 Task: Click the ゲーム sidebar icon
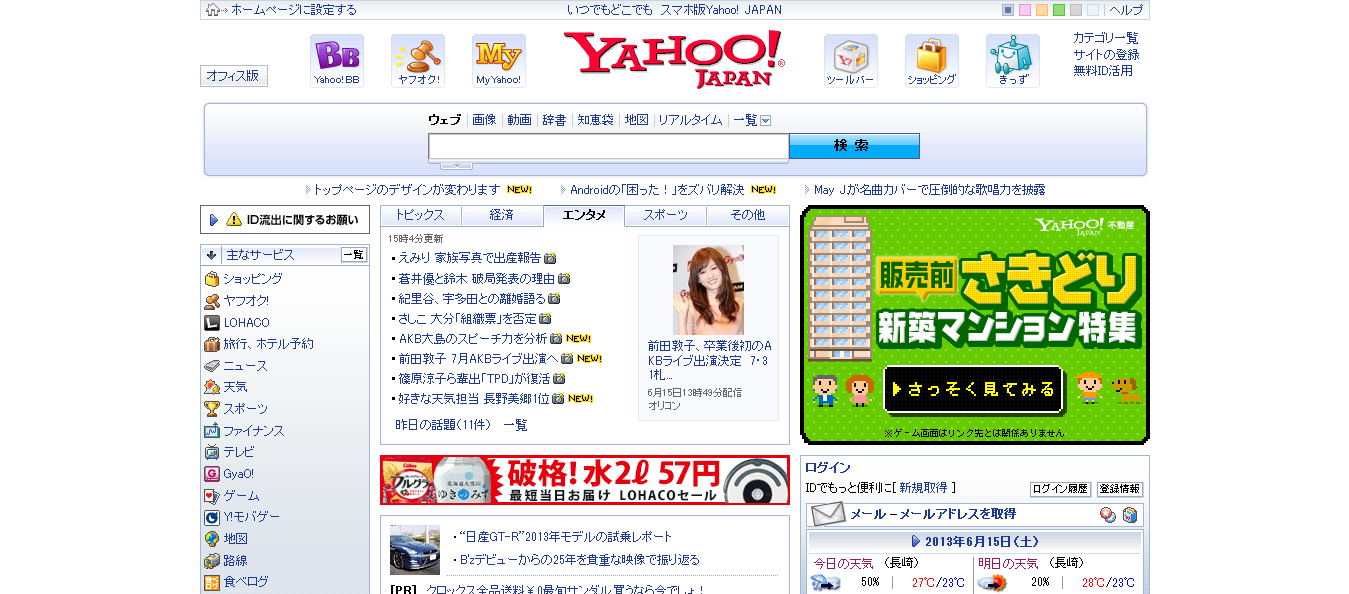pyautogui.click(x=212, y=496)
